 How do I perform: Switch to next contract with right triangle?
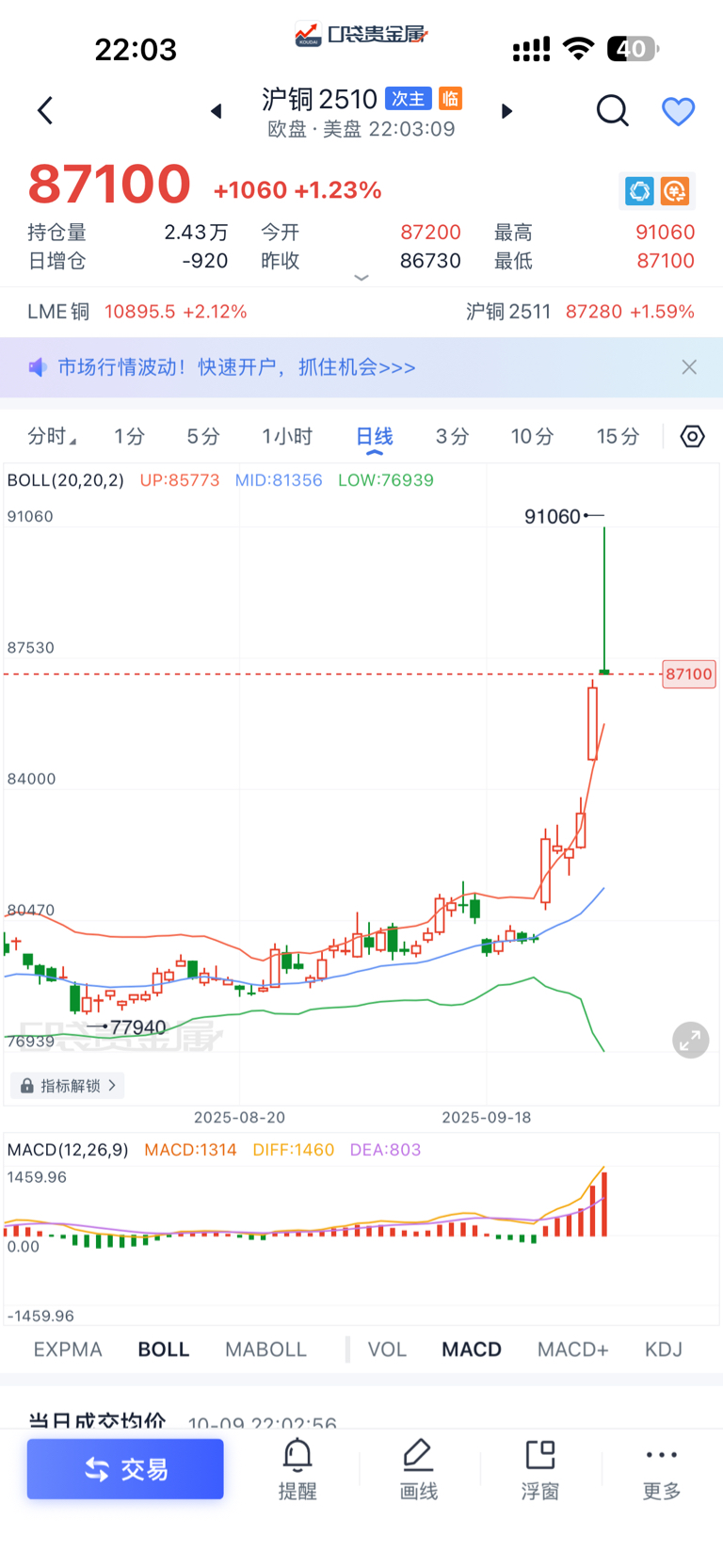506,111
